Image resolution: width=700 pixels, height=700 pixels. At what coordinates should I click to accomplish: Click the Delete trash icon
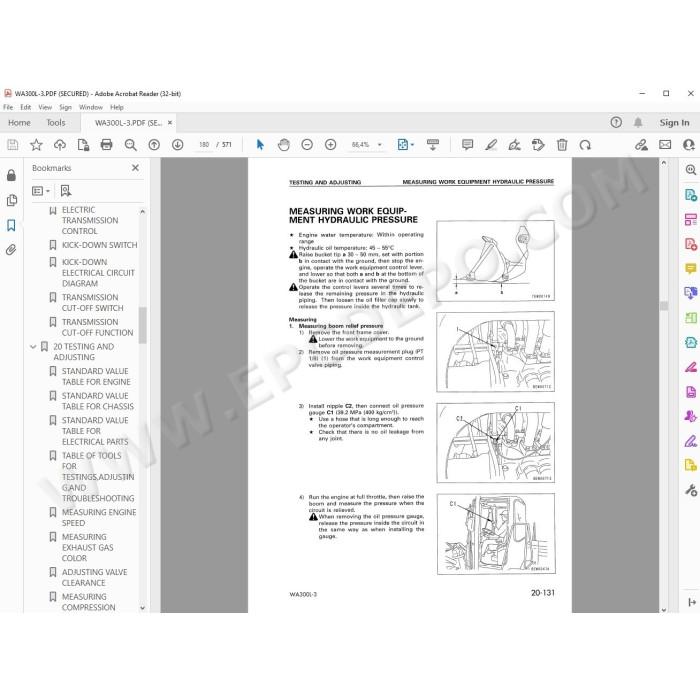pyautogui.click(x=562, y=145)
